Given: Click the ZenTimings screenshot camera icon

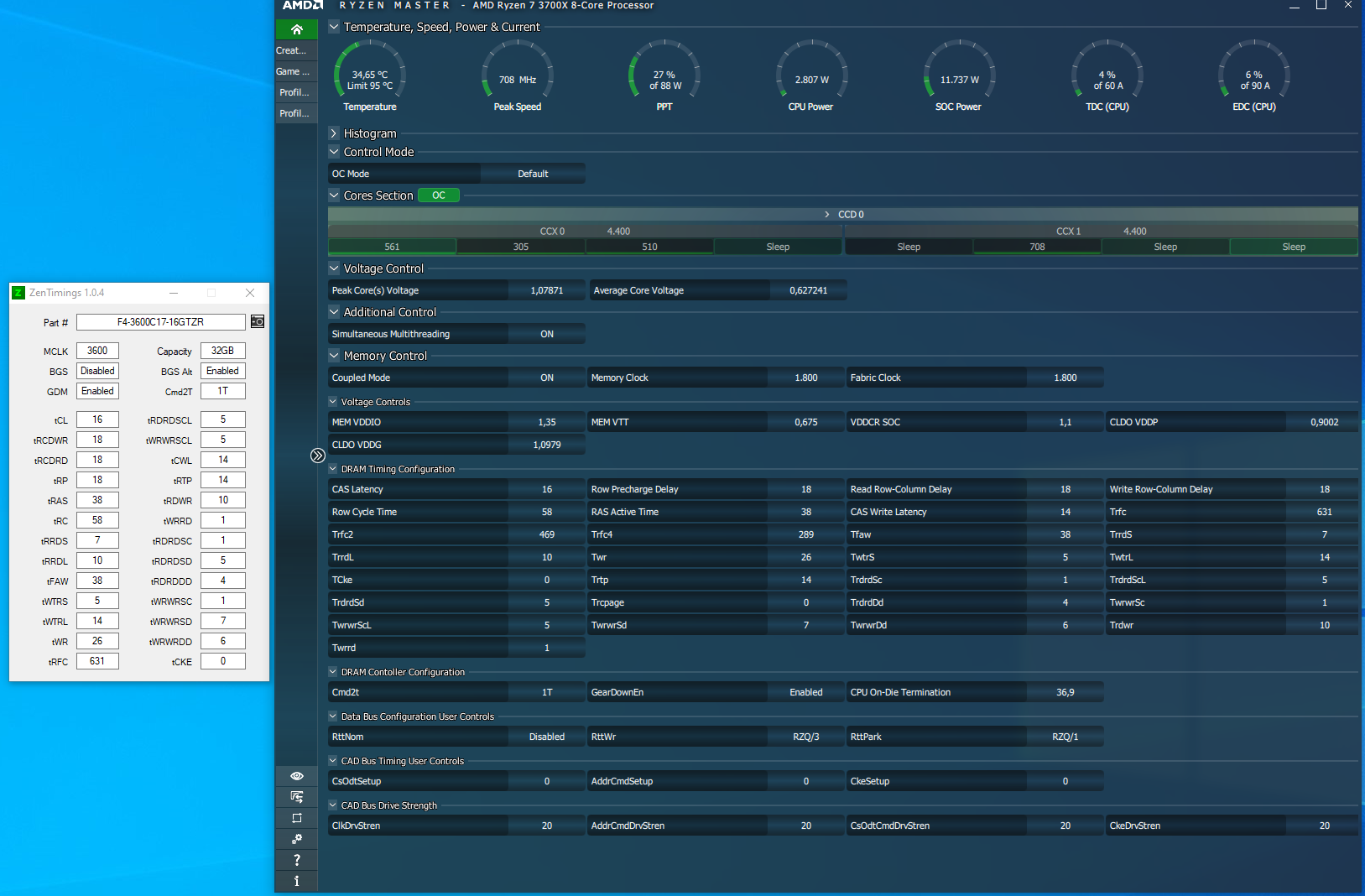Looking at the screenshot, I should tap(258, 322).
